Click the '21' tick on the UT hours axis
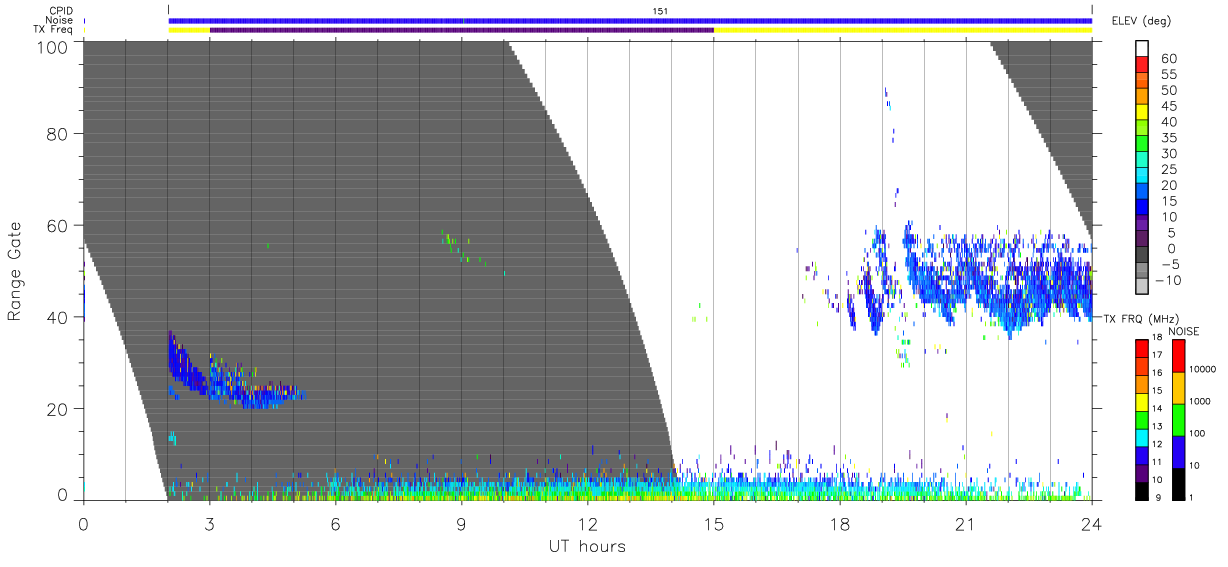Screen dimensions: 1228x567 966,523
